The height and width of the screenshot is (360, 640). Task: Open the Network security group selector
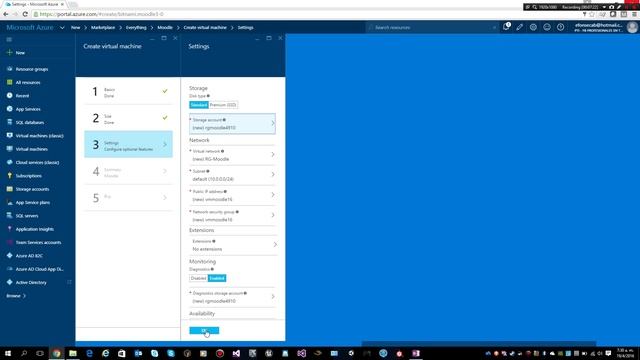pyautogui.click(x=232, y=216)
